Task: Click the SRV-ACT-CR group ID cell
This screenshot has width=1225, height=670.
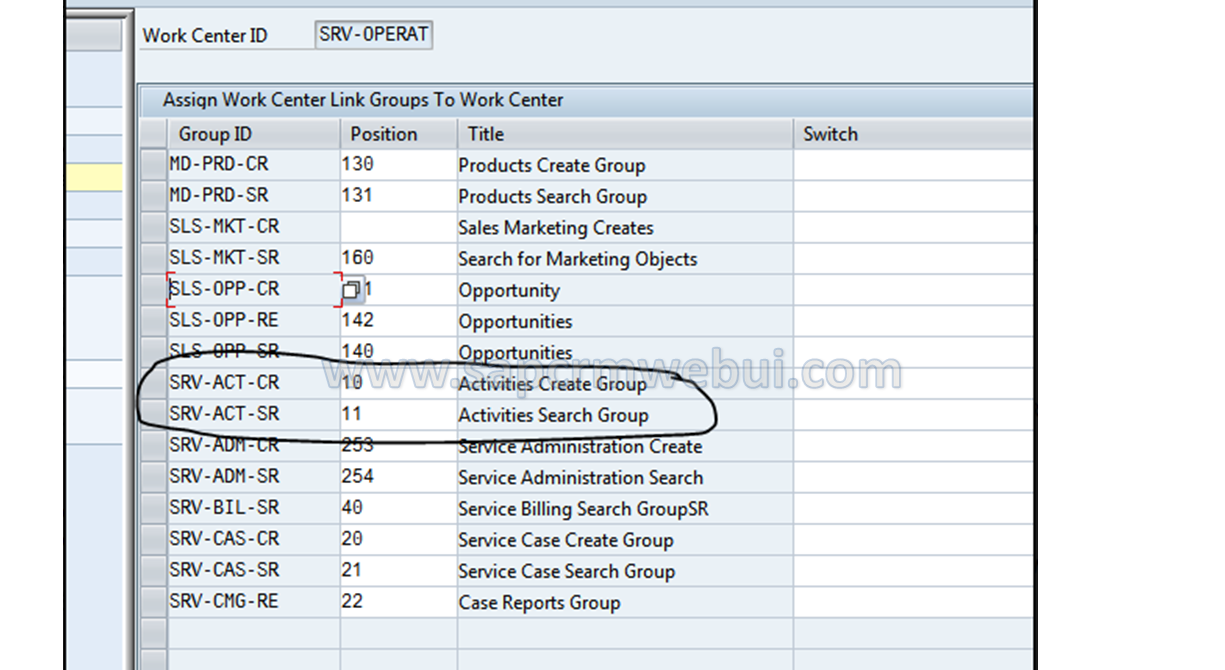Action: (x=254, y=383)
